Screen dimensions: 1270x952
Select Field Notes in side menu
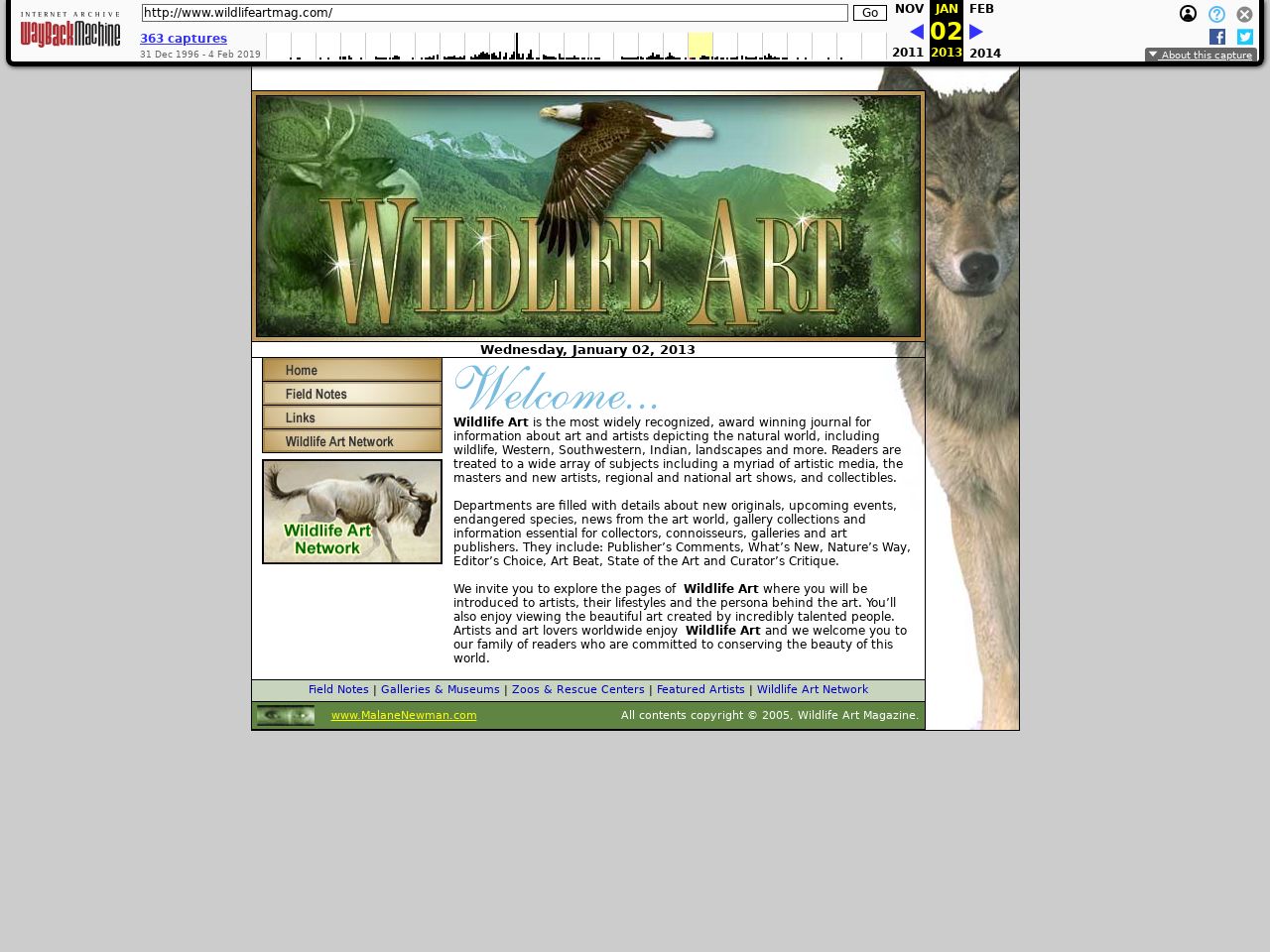[352, 394]
